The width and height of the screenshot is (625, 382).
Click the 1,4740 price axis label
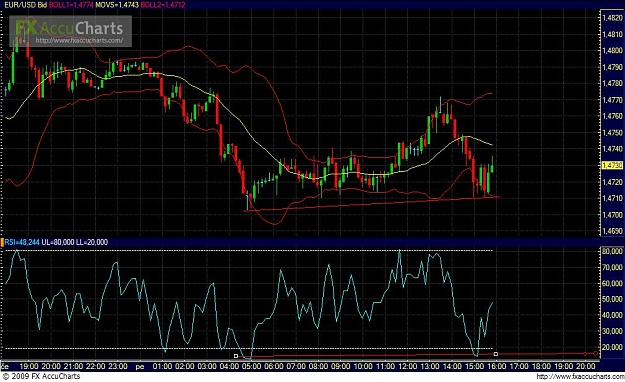612,149
